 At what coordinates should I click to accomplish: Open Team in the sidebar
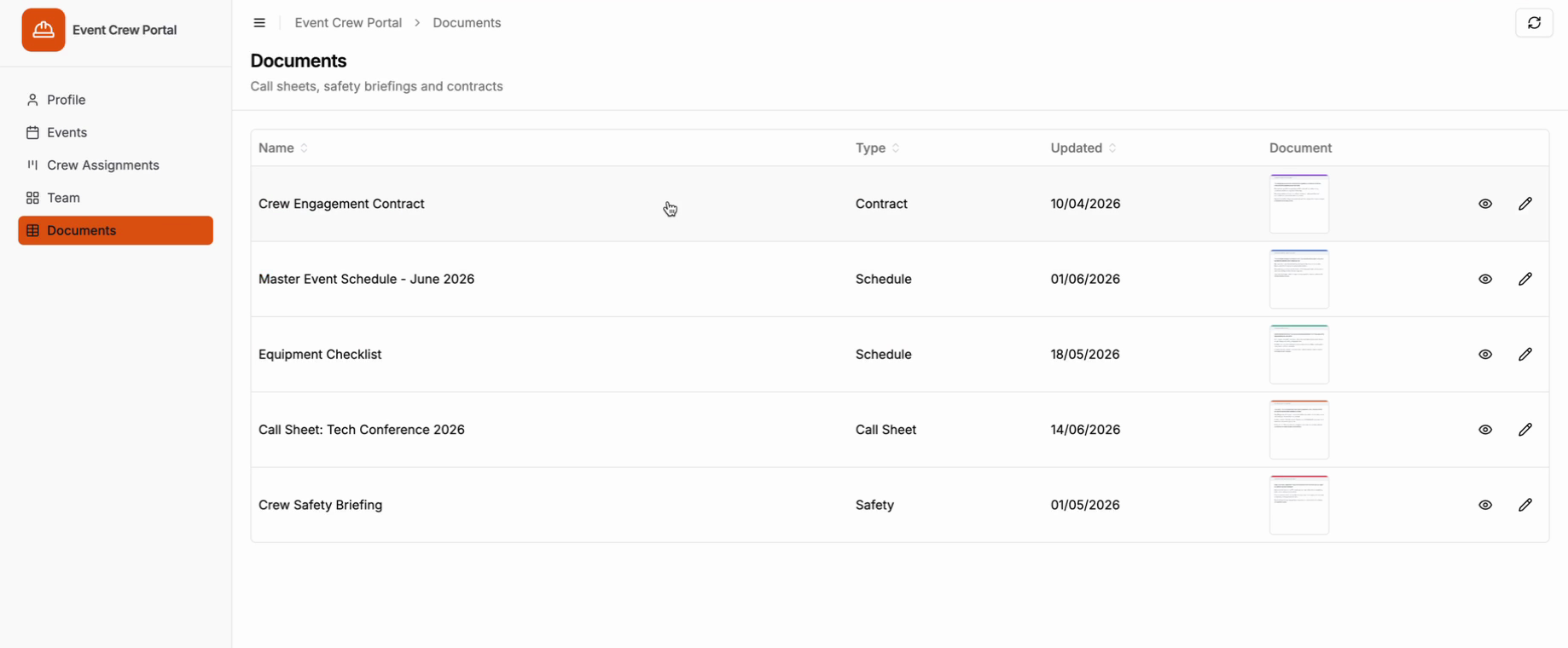point(115,198)
